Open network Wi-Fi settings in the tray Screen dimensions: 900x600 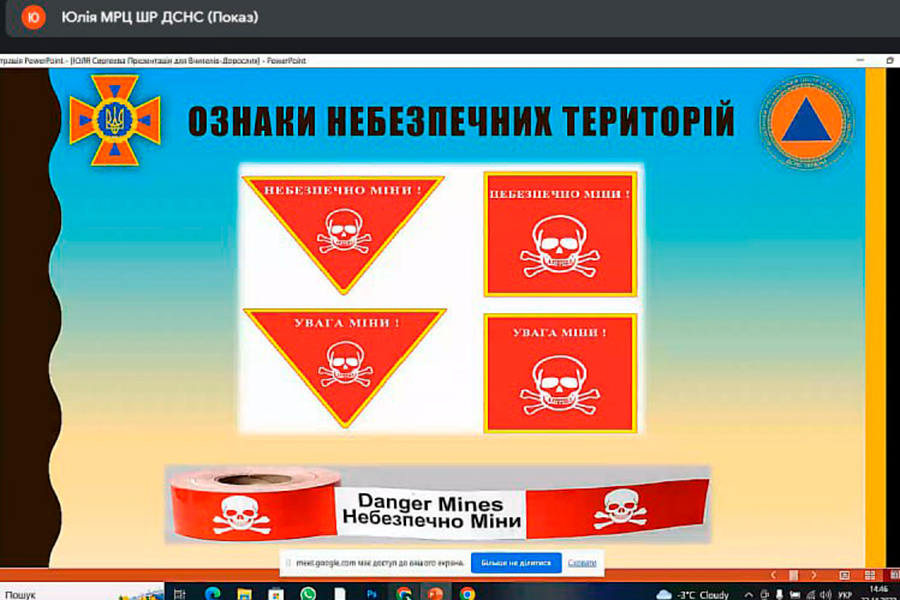click(x=810, y=595)
